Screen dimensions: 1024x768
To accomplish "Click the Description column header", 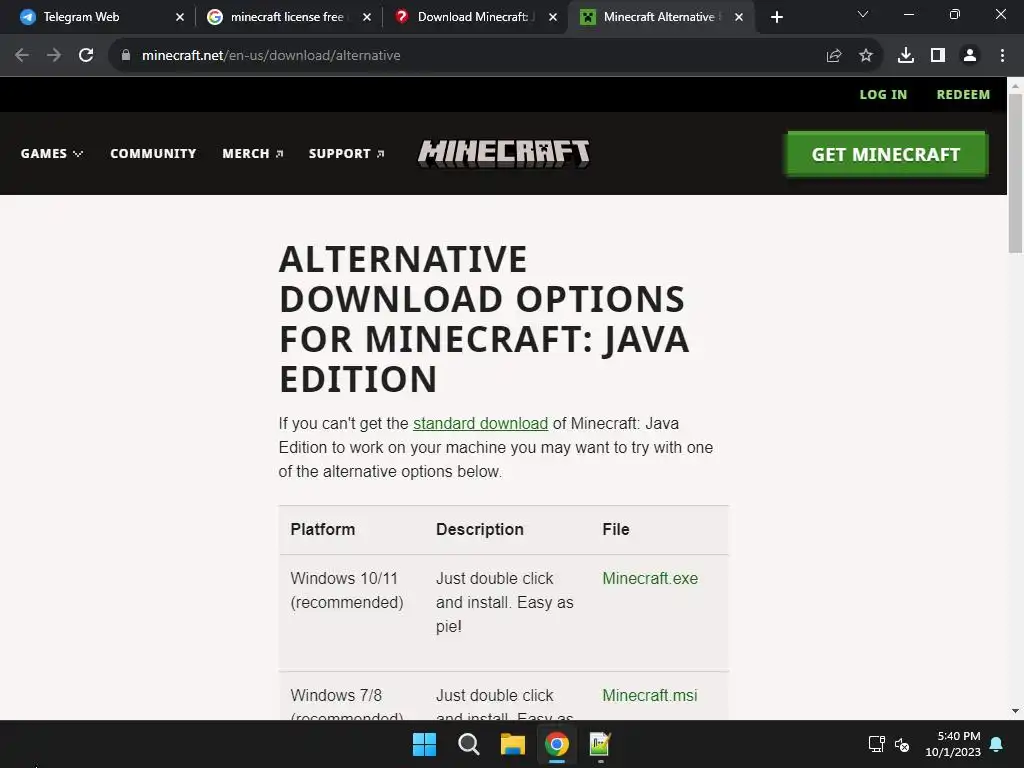I will pyautogui.click(x=479, y=530).
